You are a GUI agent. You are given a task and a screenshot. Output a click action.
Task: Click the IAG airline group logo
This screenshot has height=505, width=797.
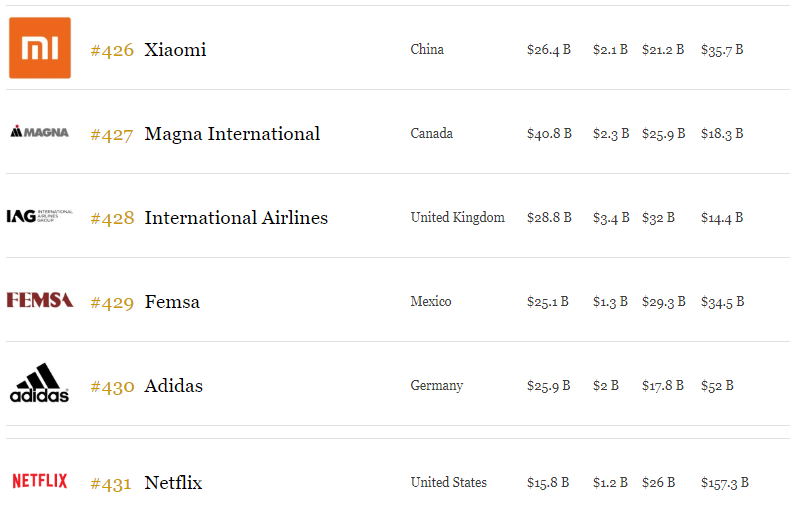40,216
